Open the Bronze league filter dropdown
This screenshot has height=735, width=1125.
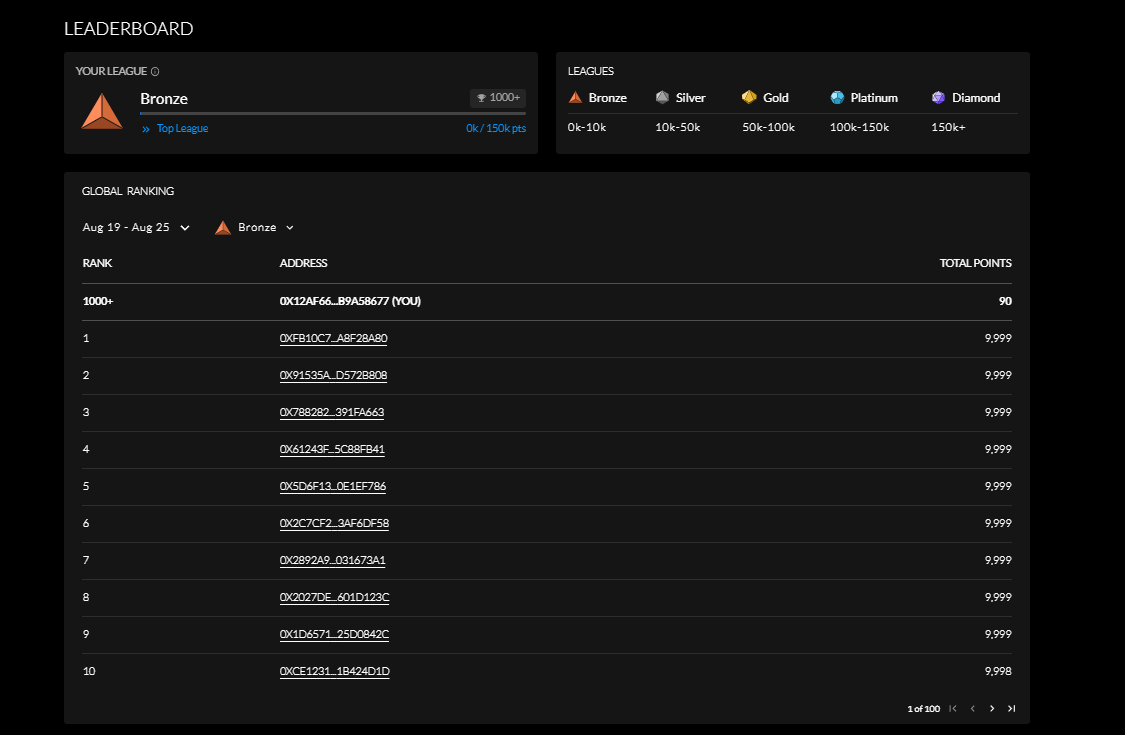tap(255, 228)
